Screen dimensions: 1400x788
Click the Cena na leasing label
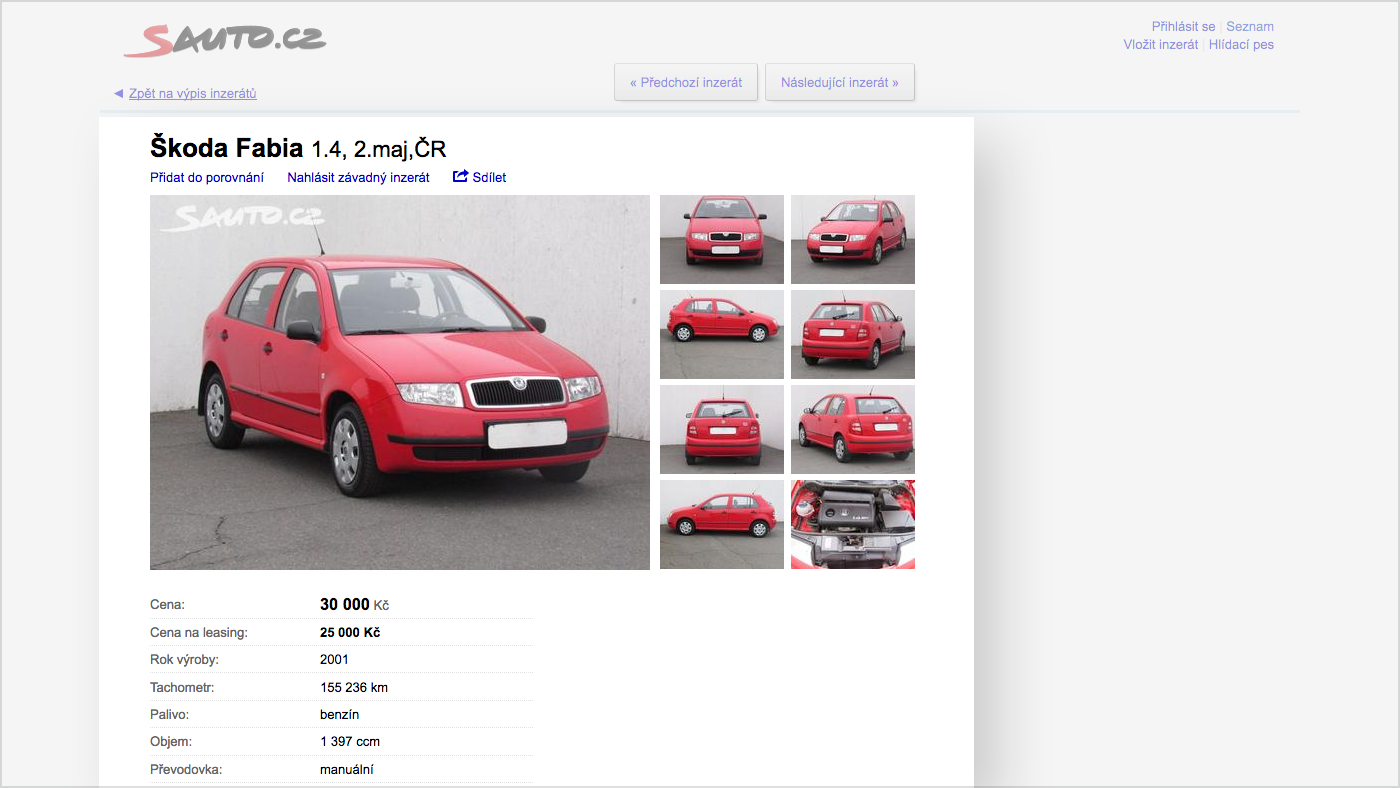point(198,632)
